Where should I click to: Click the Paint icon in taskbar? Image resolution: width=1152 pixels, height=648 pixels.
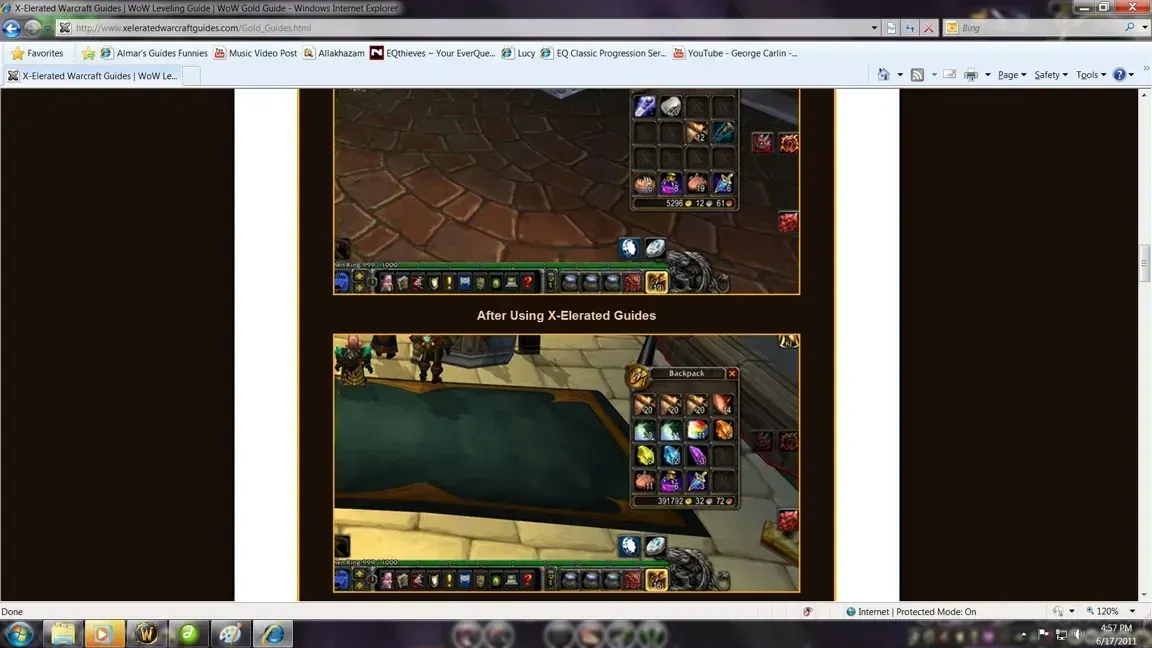click(x=230, y=633)
